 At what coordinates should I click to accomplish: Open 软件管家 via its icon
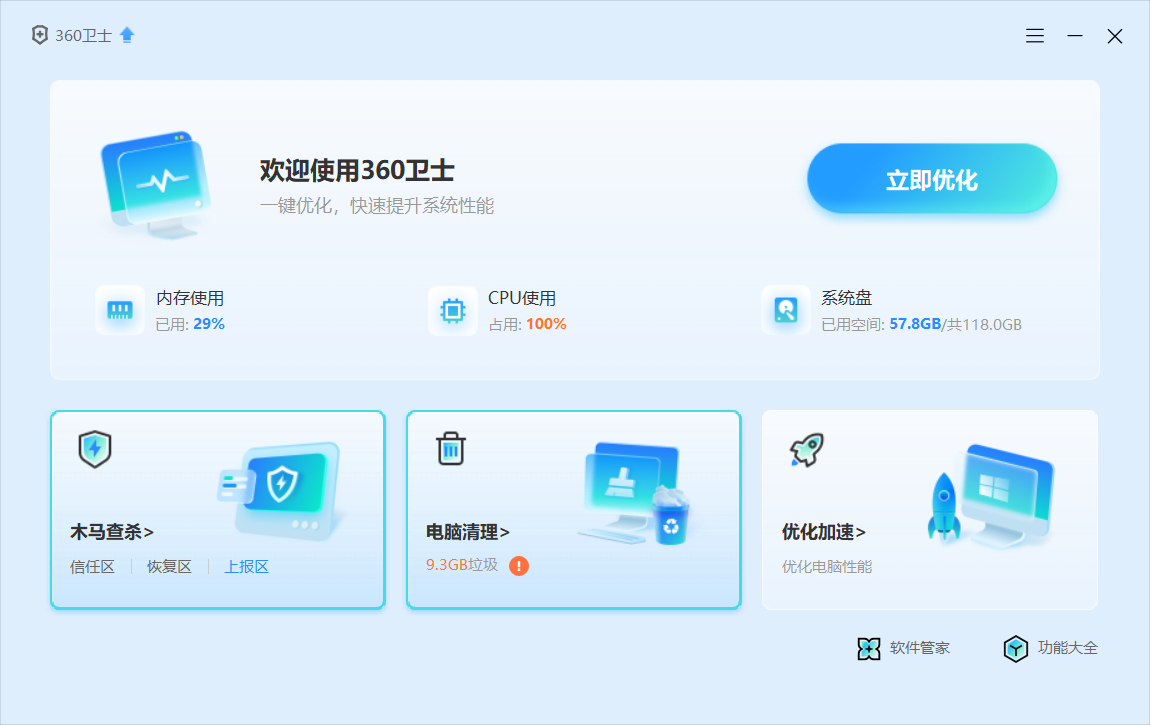point(870,648)
